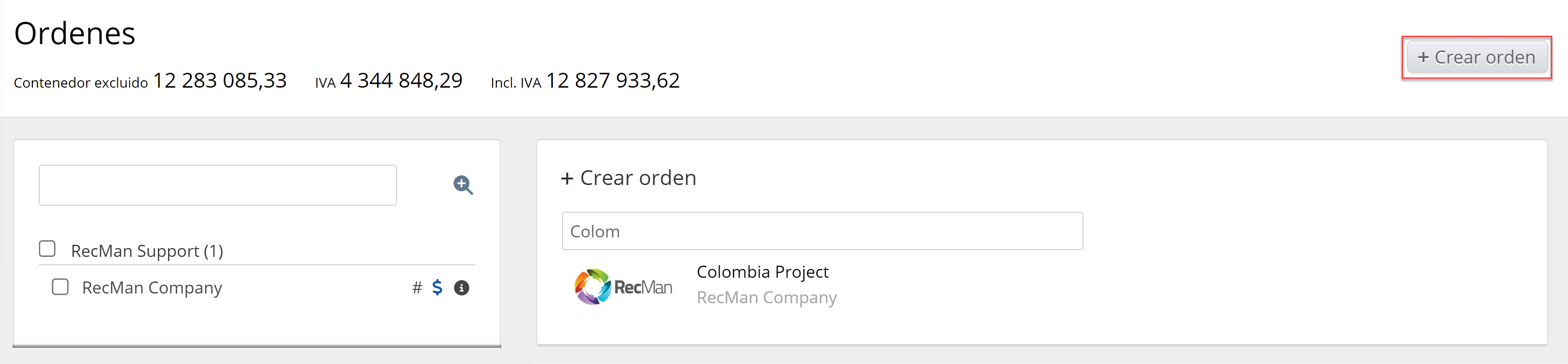Click the RecMan logo thumbnail
The height and width of the screenshot is (364, 1568).
click(x=623, y=286)
